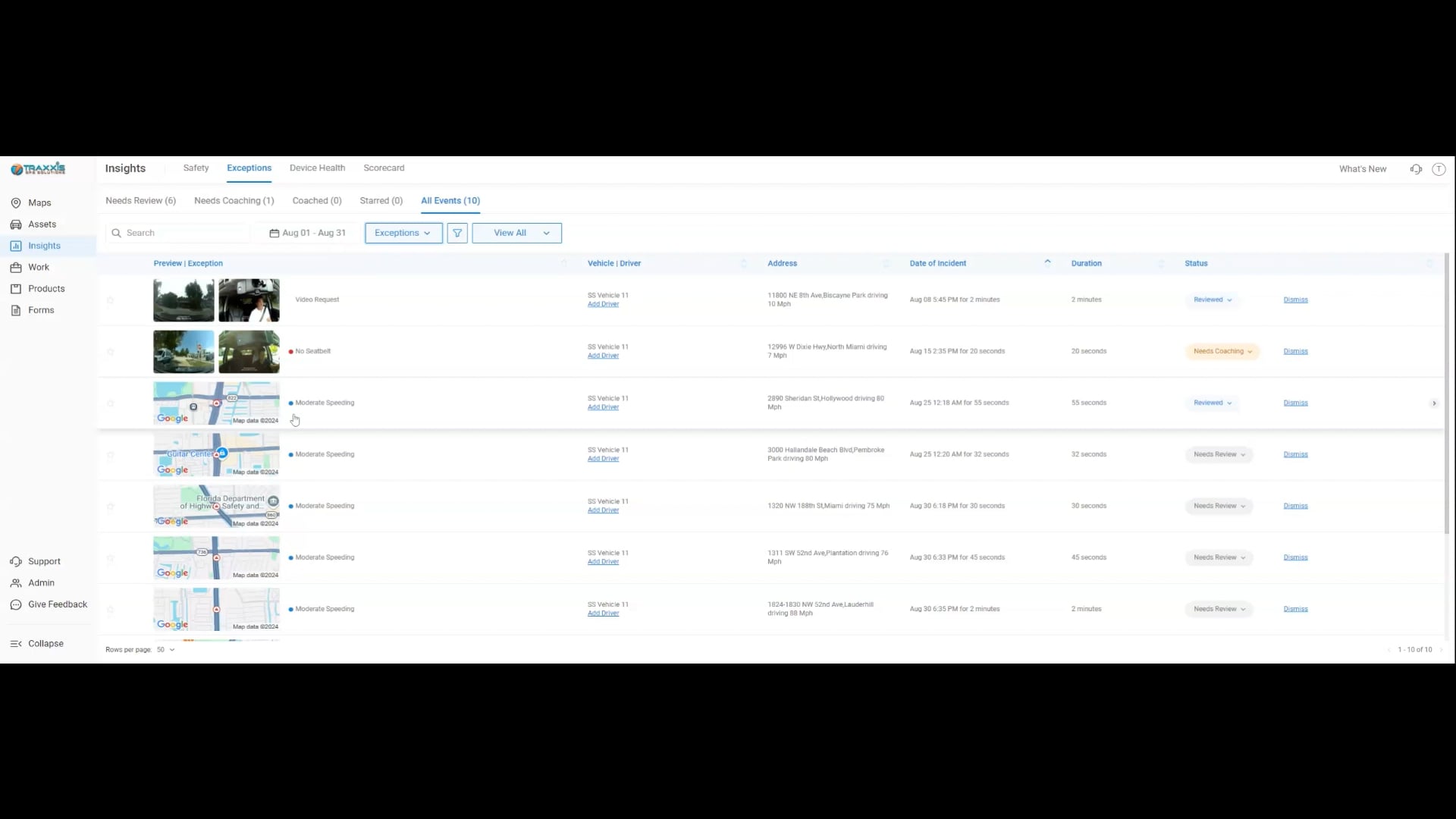Click the filter funnel icon
The width and height of the screenshot is (1456, 819).
[x=457, y=233]
